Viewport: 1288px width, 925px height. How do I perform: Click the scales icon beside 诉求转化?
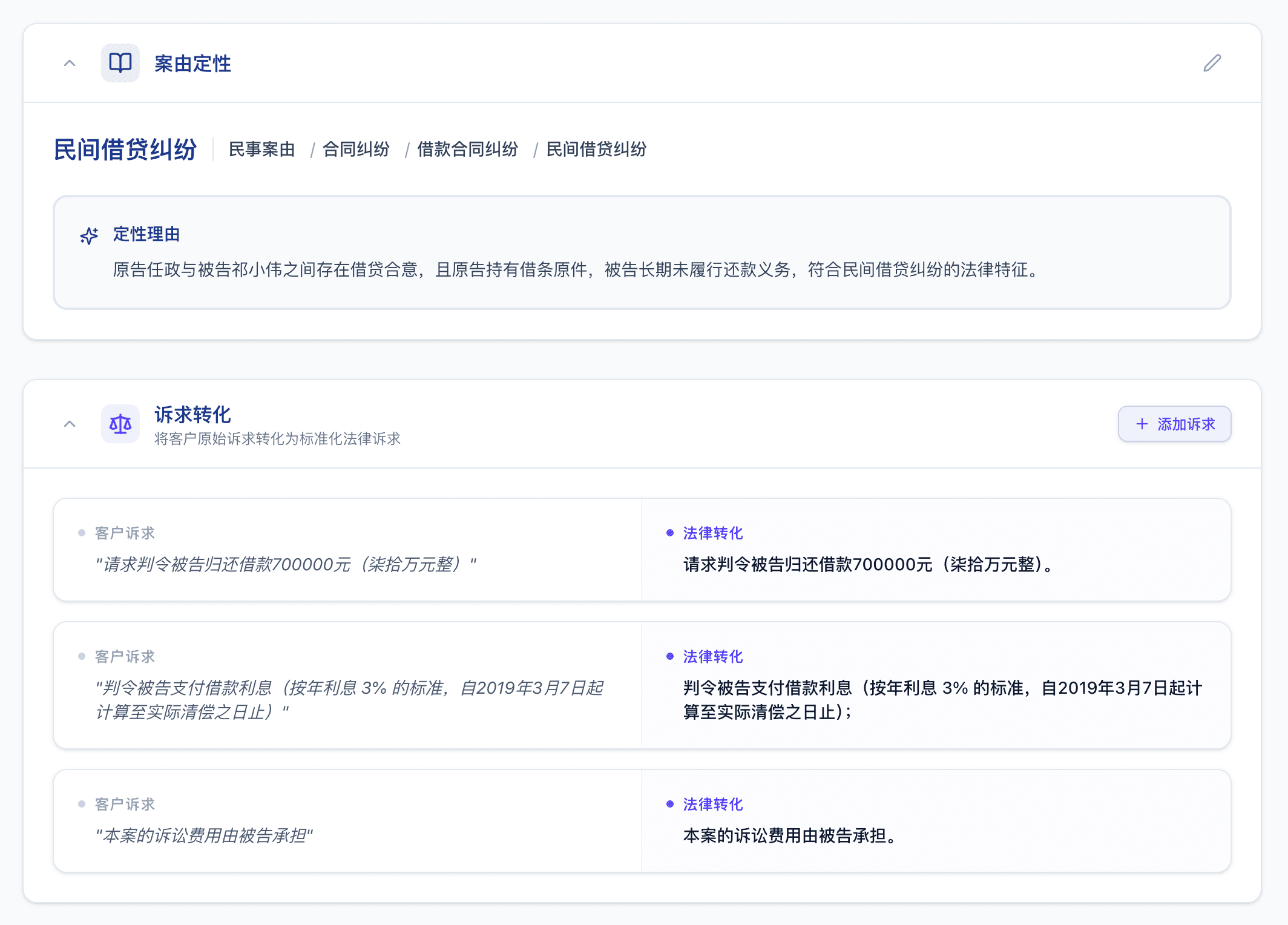pos(120,424)
